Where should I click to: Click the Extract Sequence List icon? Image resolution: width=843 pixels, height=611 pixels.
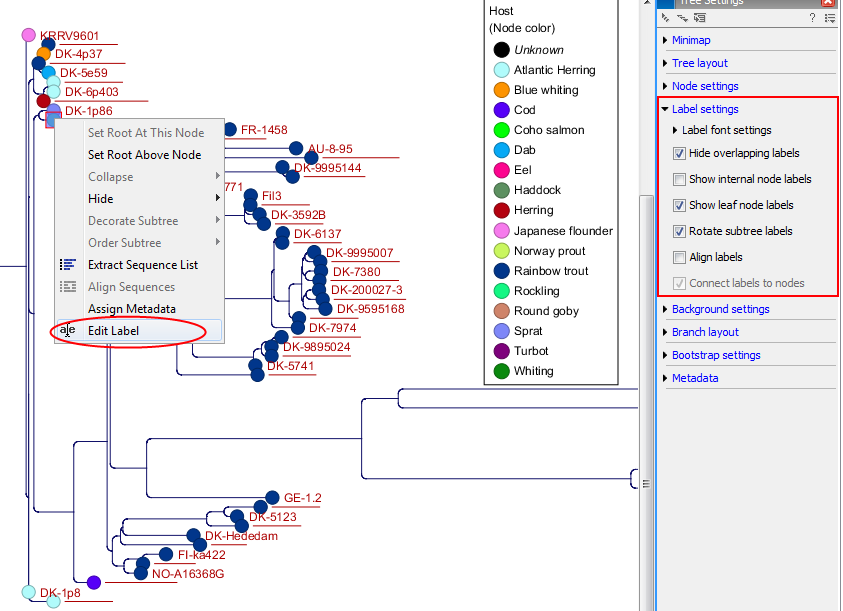point(68,265)
